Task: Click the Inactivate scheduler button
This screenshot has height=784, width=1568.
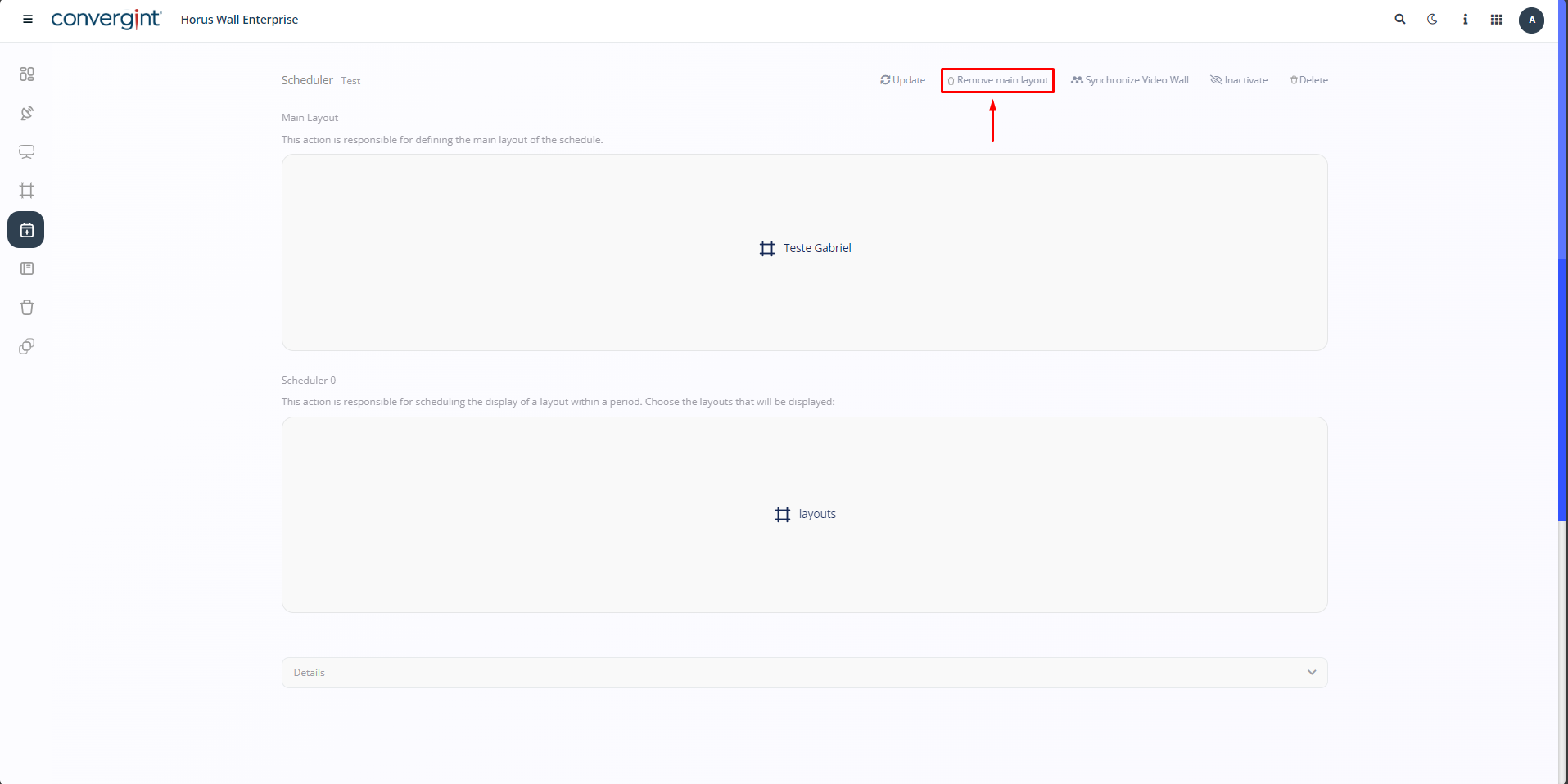Action: pyautogui.click(x=1239, y=80)
